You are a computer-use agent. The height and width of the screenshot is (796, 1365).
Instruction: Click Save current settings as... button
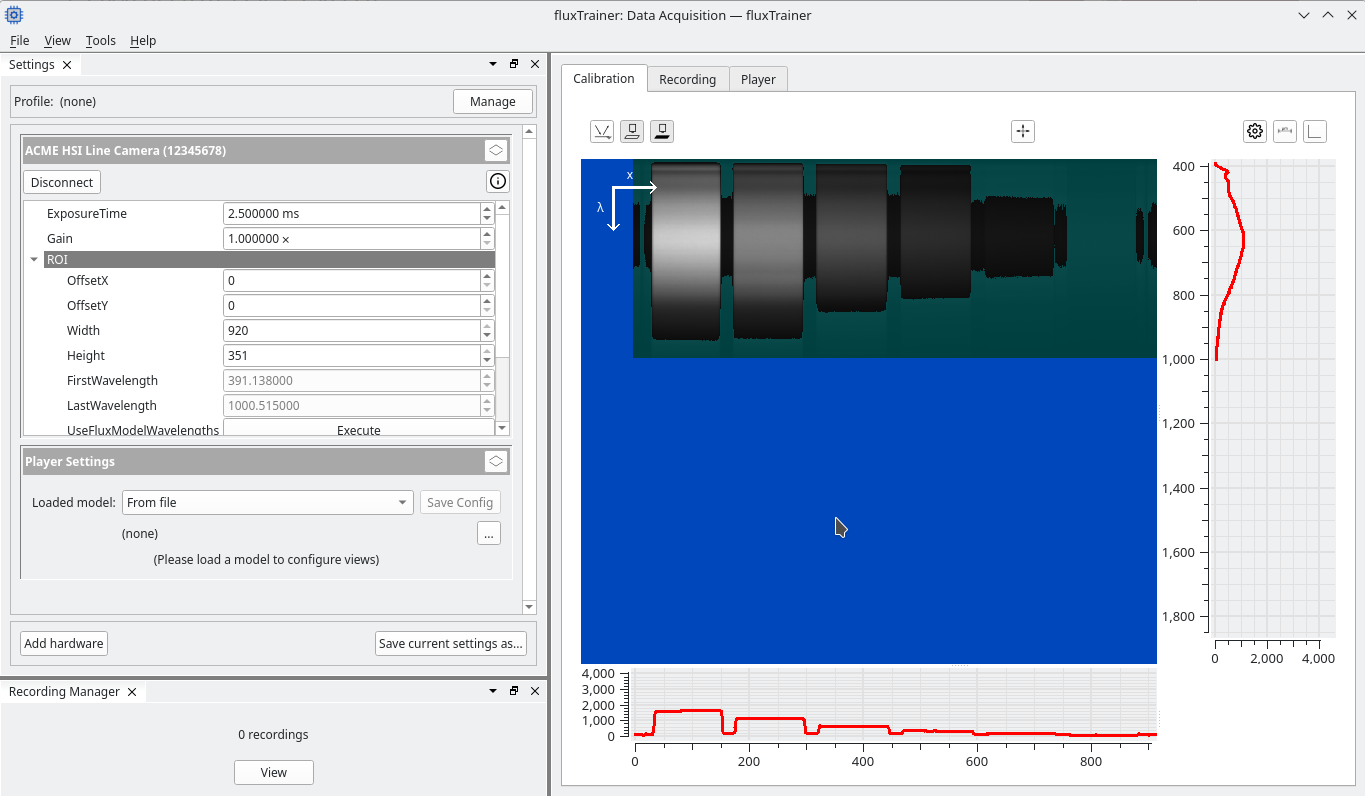click(451, 643)
